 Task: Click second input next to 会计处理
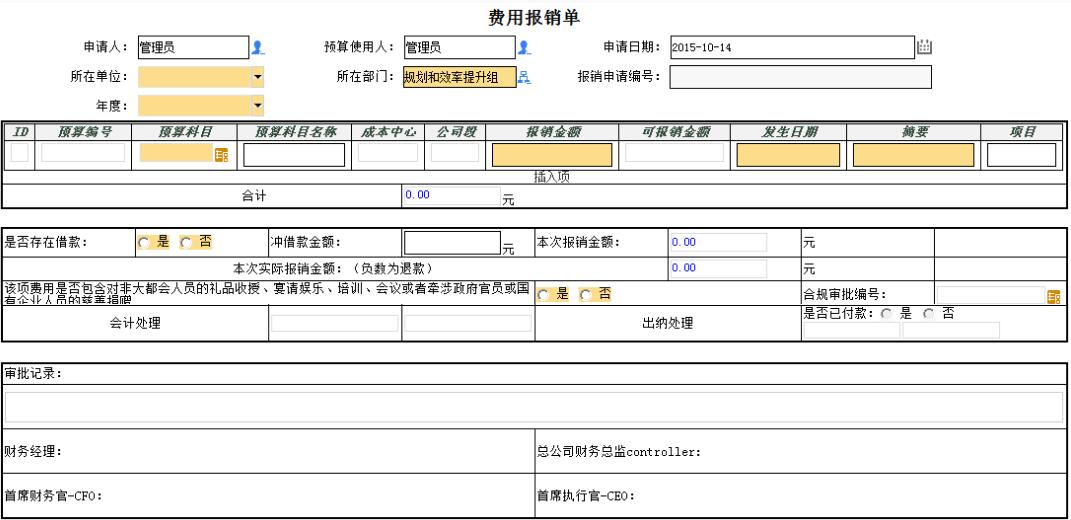coord(468,323)
